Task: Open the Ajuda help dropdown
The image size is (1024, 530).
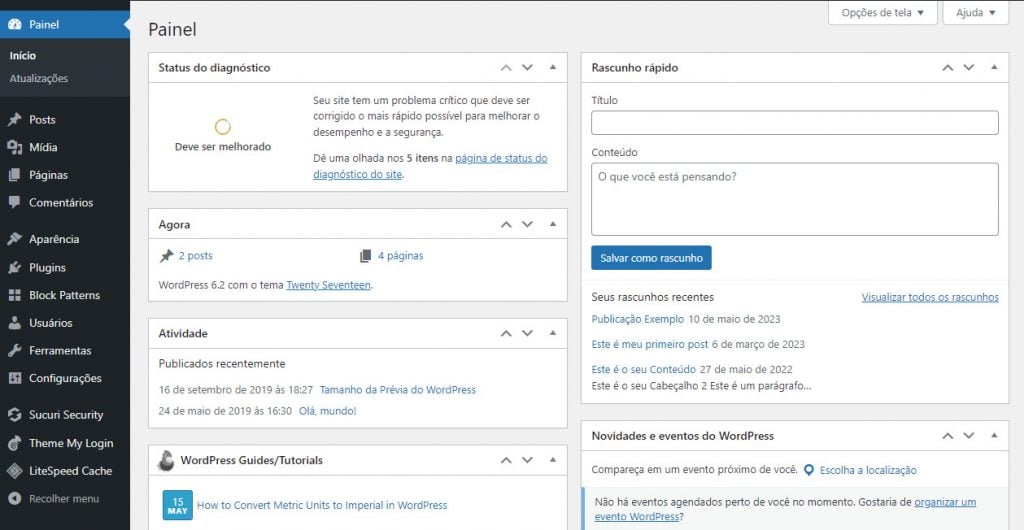Action: [x=976, y=12]
